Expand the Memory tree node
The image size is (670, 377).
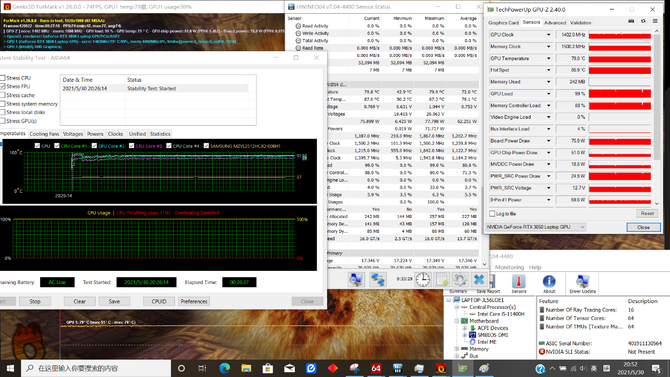(457, 349)
